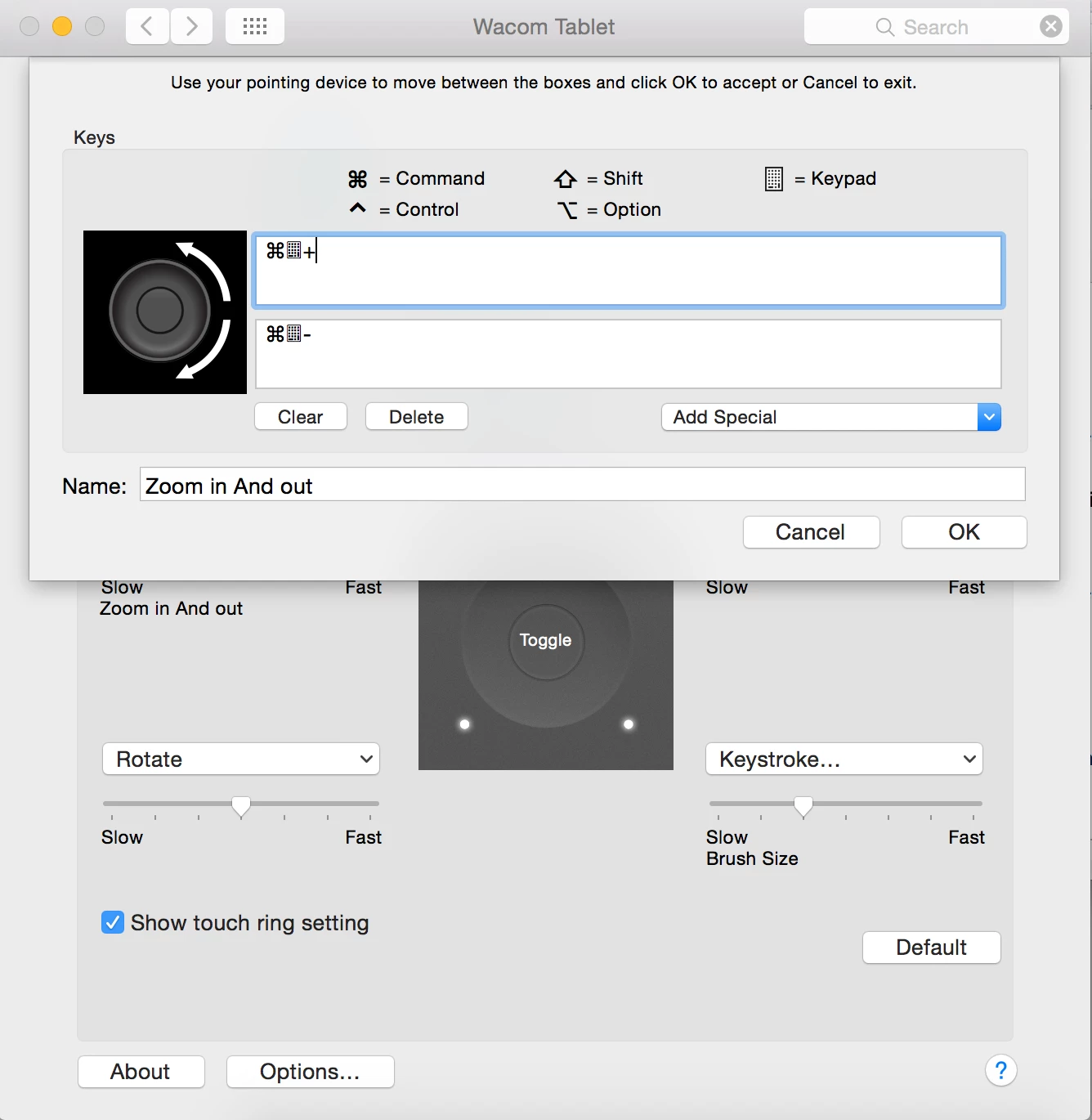Open the Add Special dropdown
This screenshot has height=1120, width=1092.
pos(831,417)
